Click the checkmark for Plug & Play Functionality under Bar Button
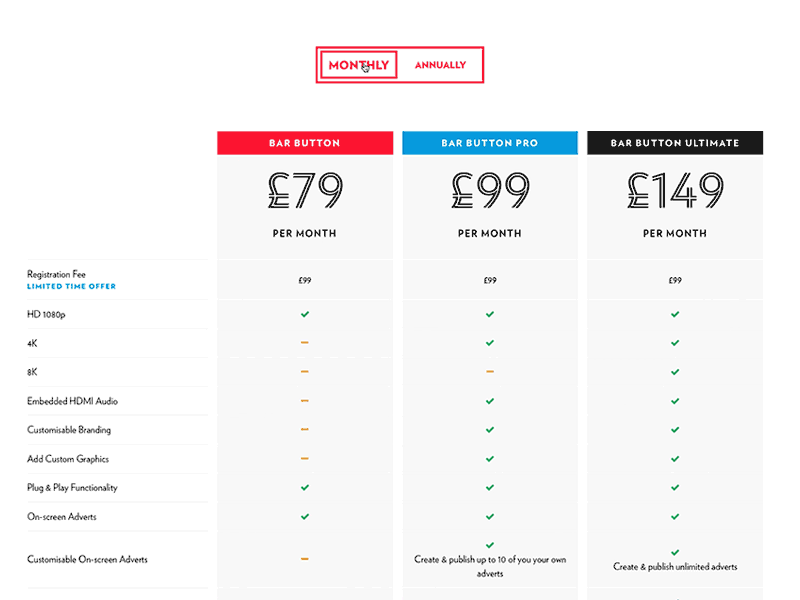 [x=305, y=488]
